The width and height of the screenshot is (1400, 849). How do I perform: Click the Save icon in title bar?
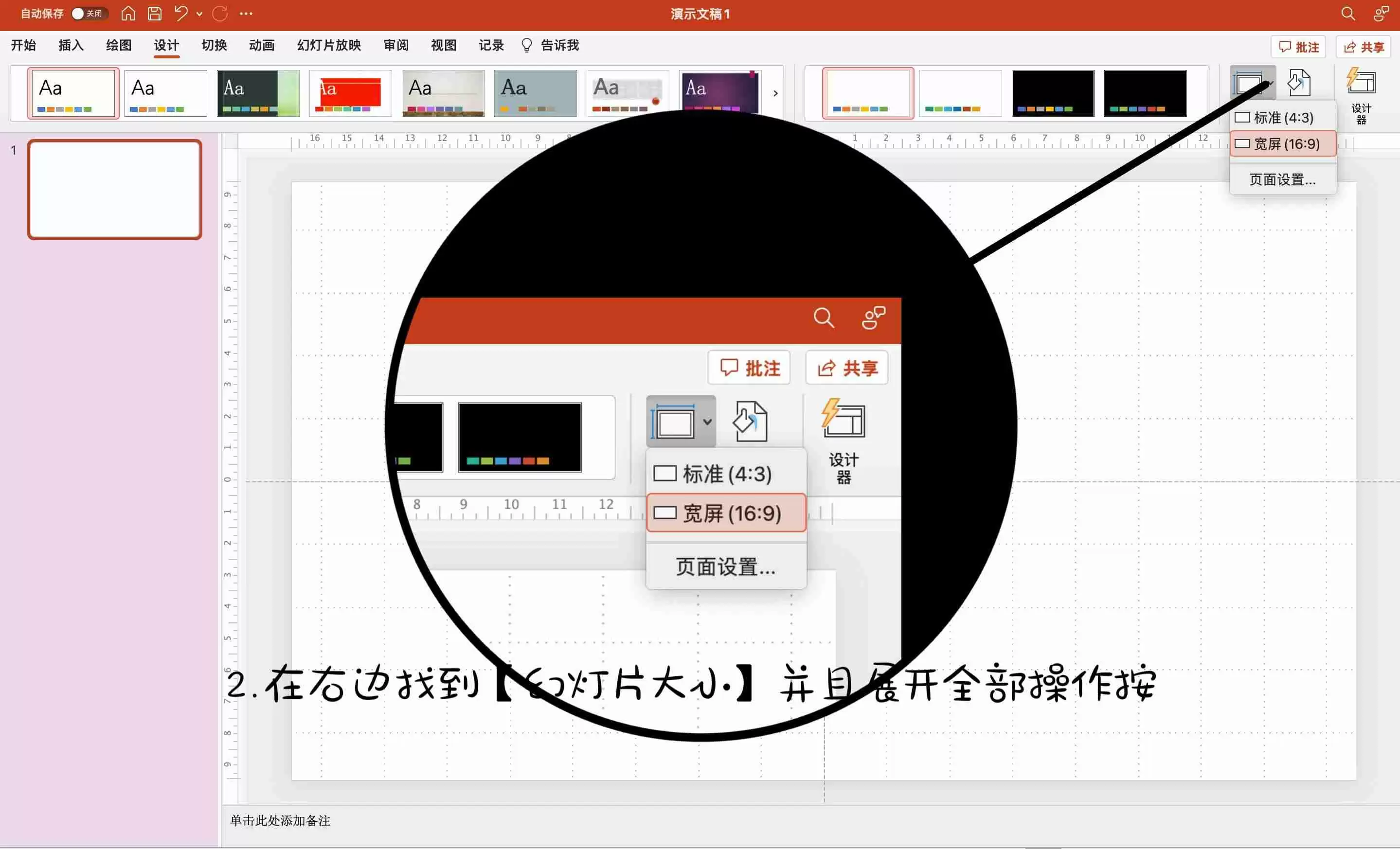[x=155, y=14]
